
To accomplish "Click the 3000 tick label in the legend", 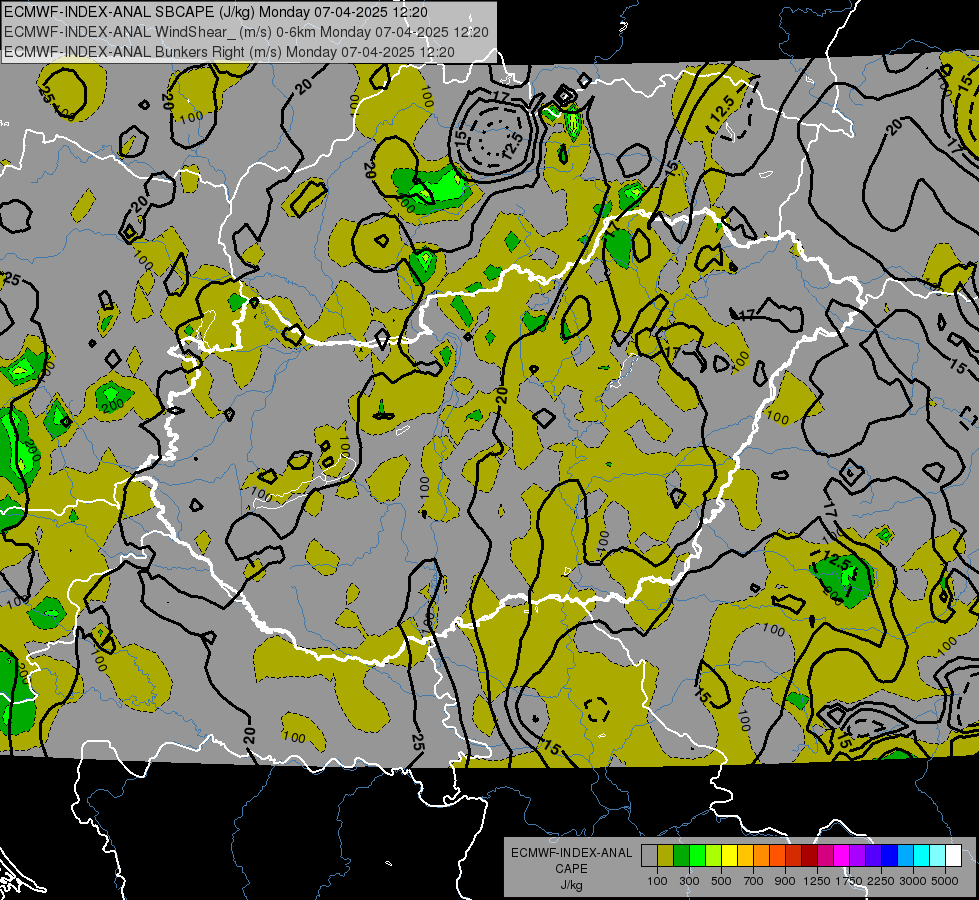I will (913, 881).
